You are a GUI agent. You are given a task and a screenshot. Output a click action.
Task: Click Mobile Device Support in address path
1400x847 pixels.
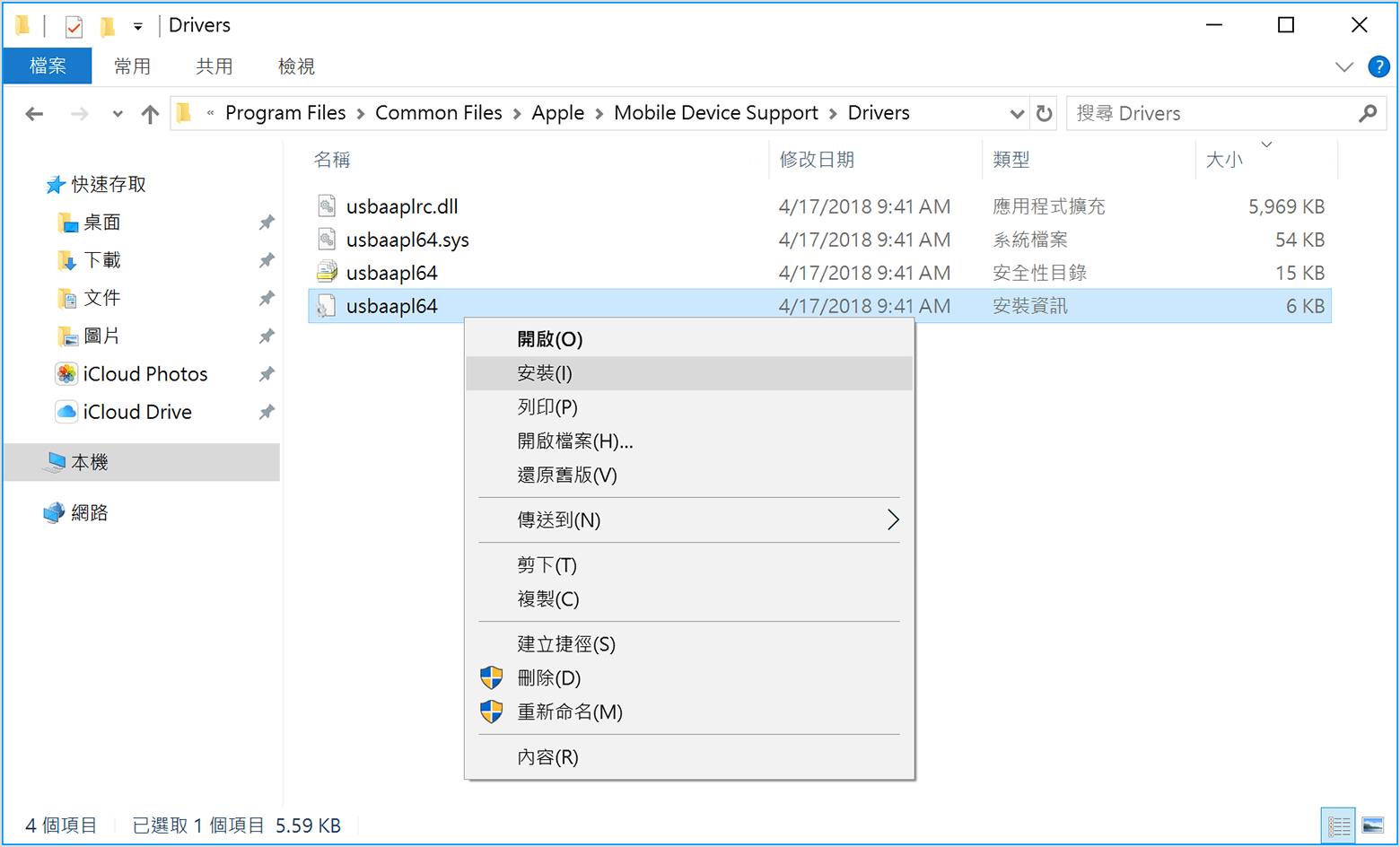(x=716, y=113)
